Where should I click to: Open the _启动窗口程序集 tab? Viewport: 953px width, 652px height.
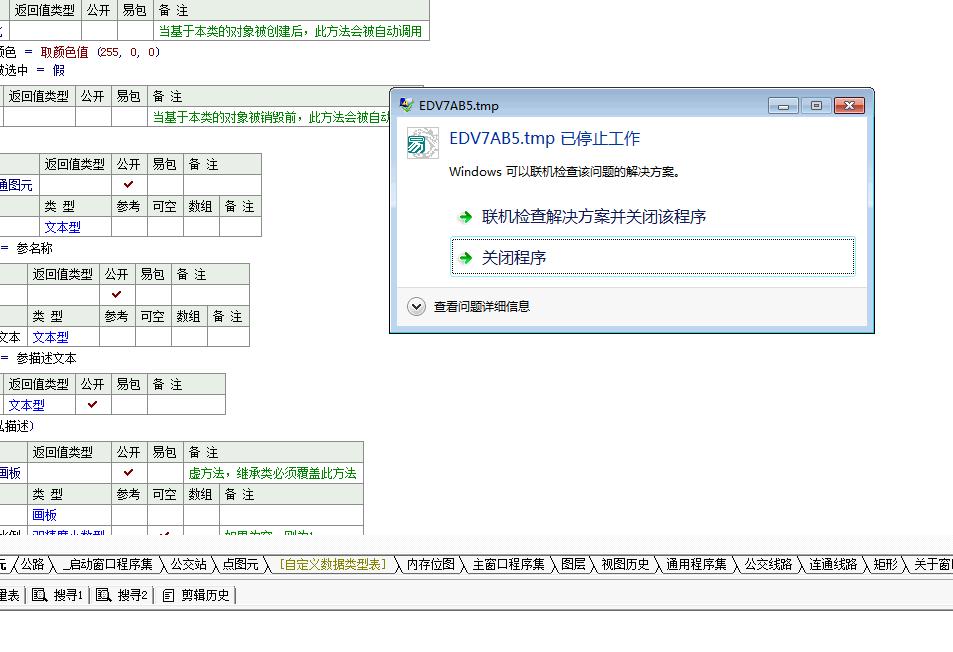[109, 564]
